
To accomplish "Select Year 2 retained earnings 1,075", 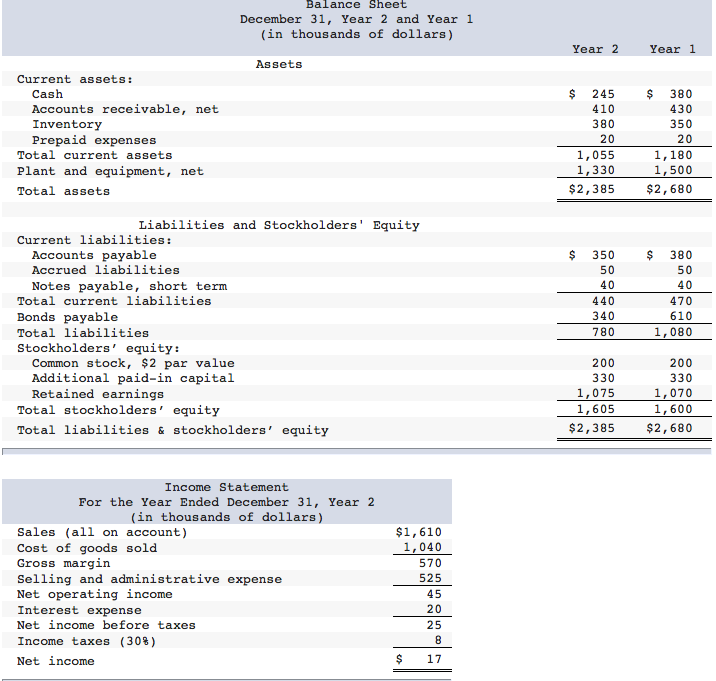I will pos(595,393).
